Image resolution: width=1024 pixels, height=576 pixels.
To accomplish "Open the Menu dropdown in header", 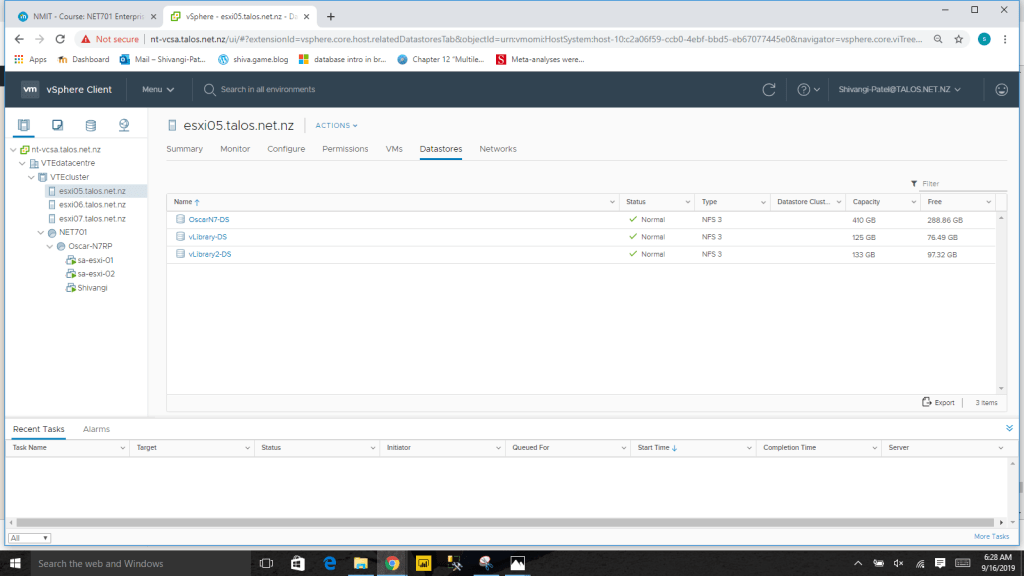I will pos(157,90).
